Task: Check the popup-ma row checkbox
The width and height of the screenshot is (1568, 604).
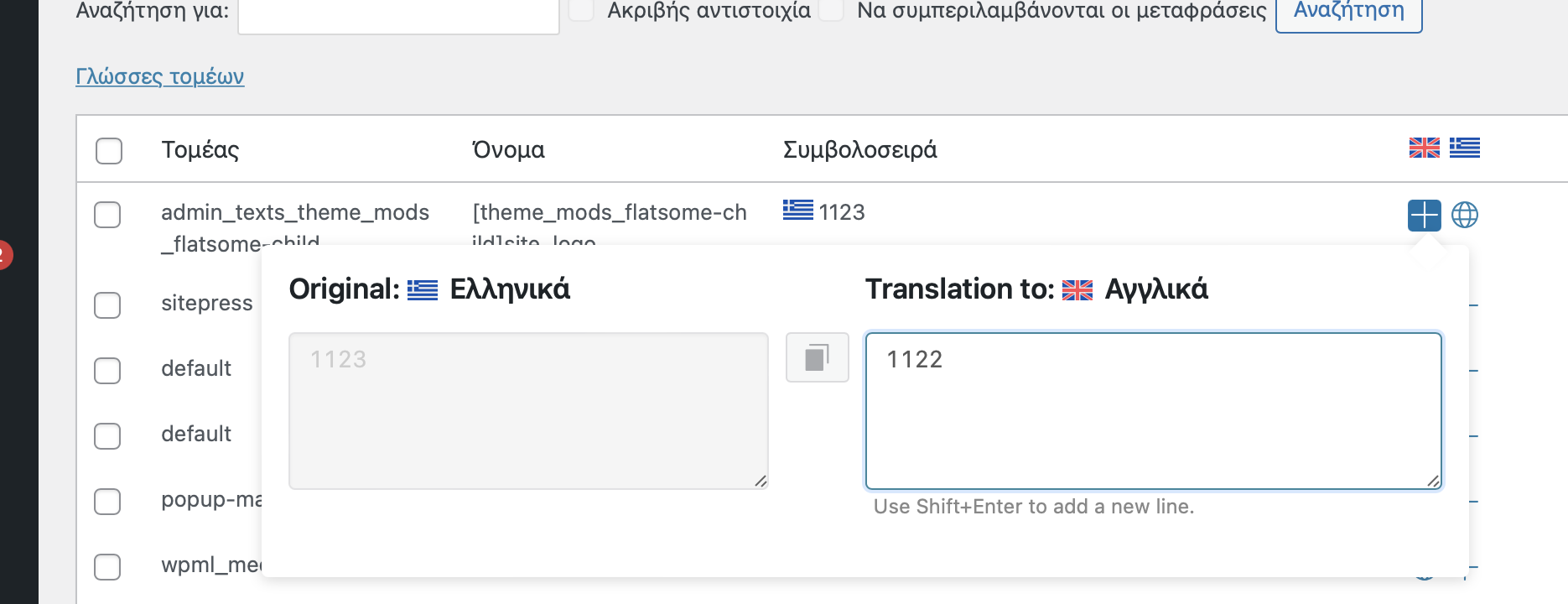Action: coord(107,502)
